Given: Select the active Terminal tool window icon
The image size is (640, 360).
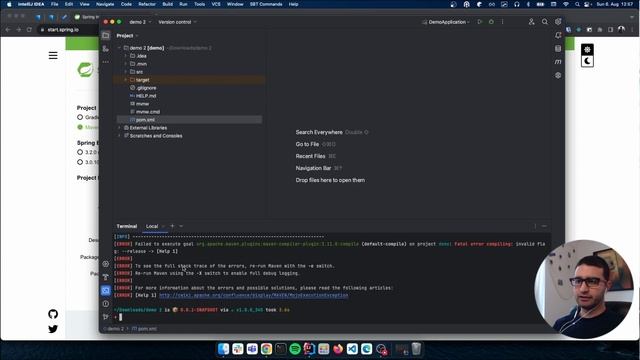Looking at the screenshot, I should [x=106, y=290].
